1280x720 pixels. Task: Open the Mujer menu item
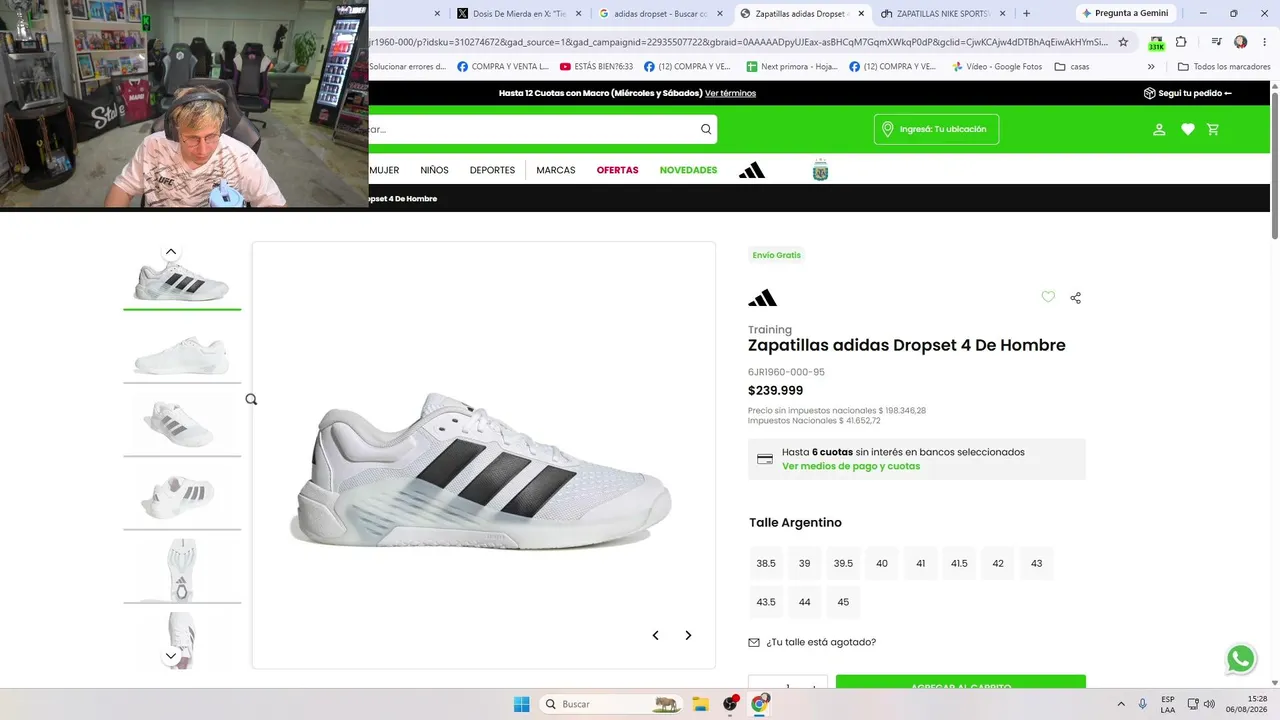pyautogui.click(x=384, y=170)
